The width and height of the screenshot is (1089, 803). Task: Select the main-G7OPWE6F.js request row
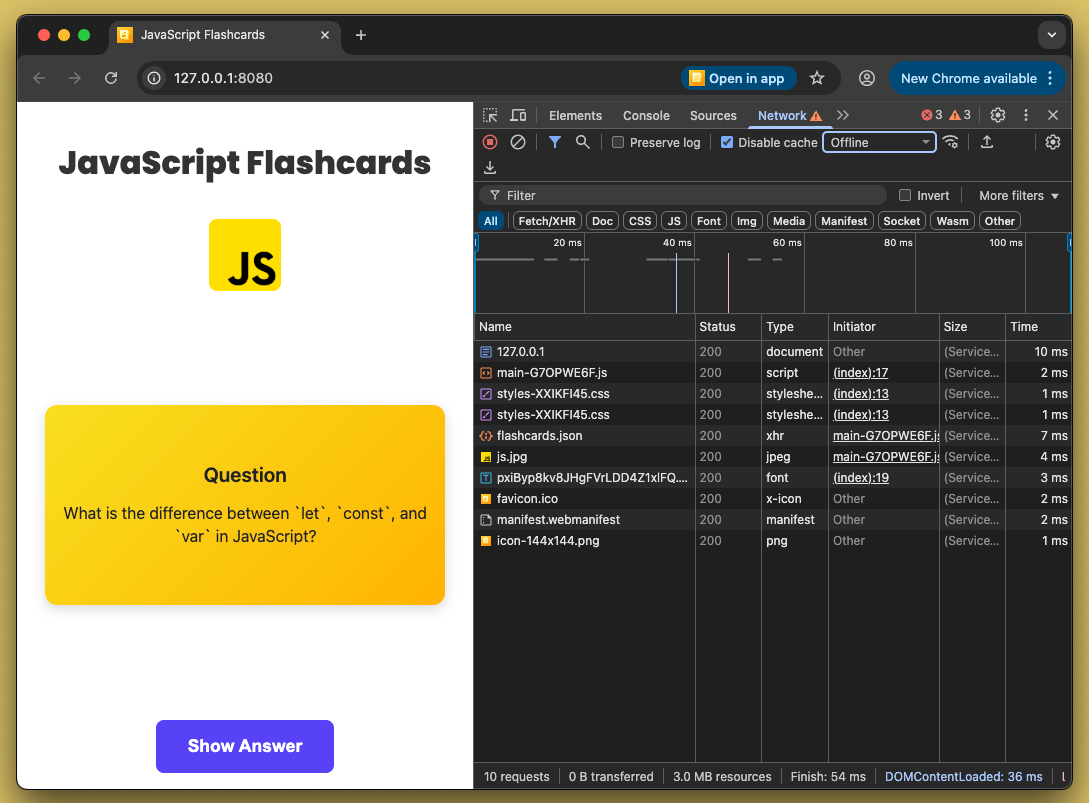773,373
